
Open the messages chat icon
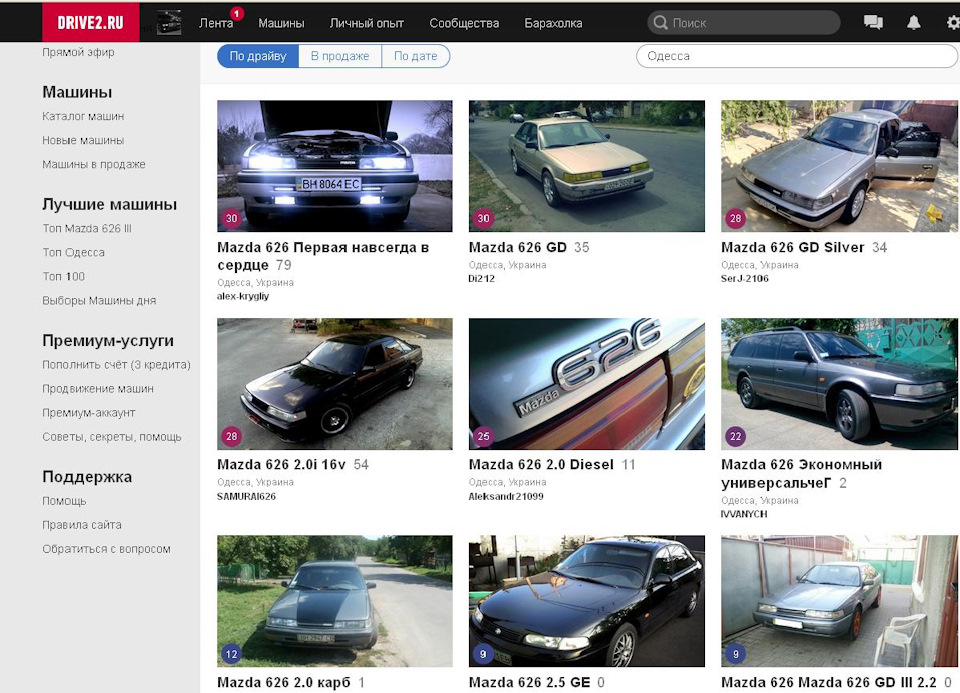pos(873,23)
